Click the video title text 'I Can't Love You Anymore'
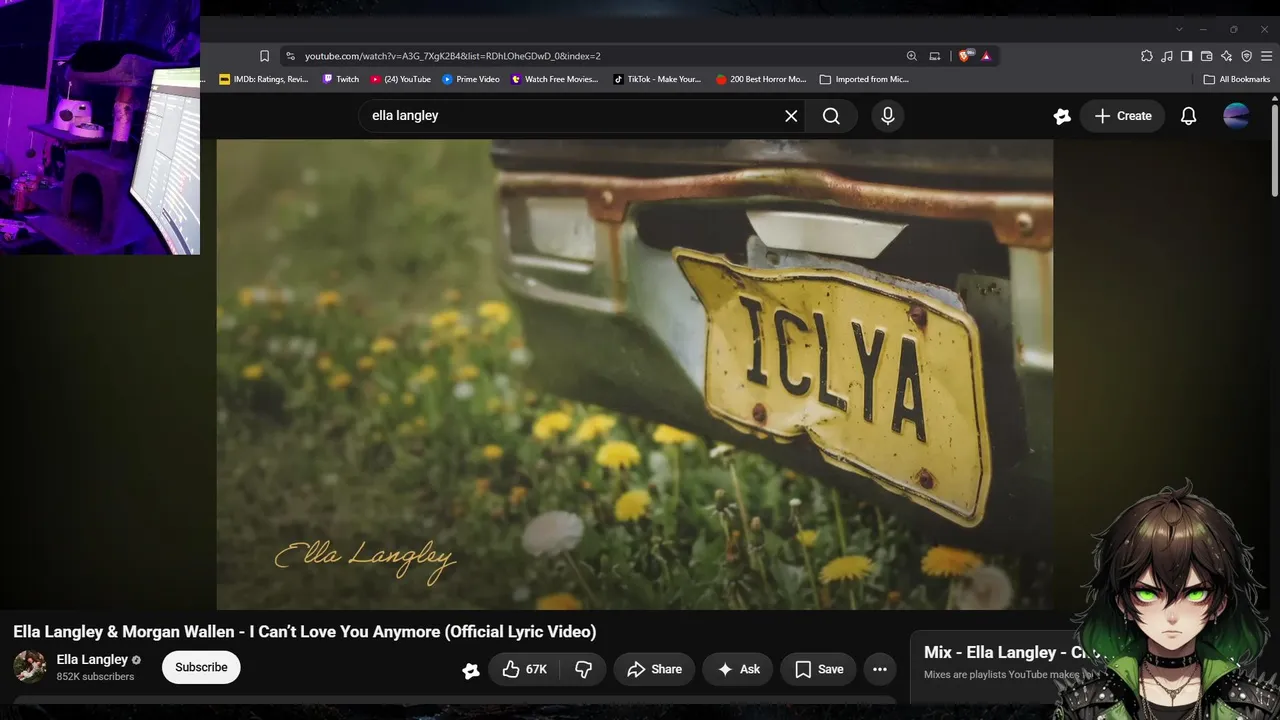The height and width of the screenshot is (720, 1280). (345, 631)
